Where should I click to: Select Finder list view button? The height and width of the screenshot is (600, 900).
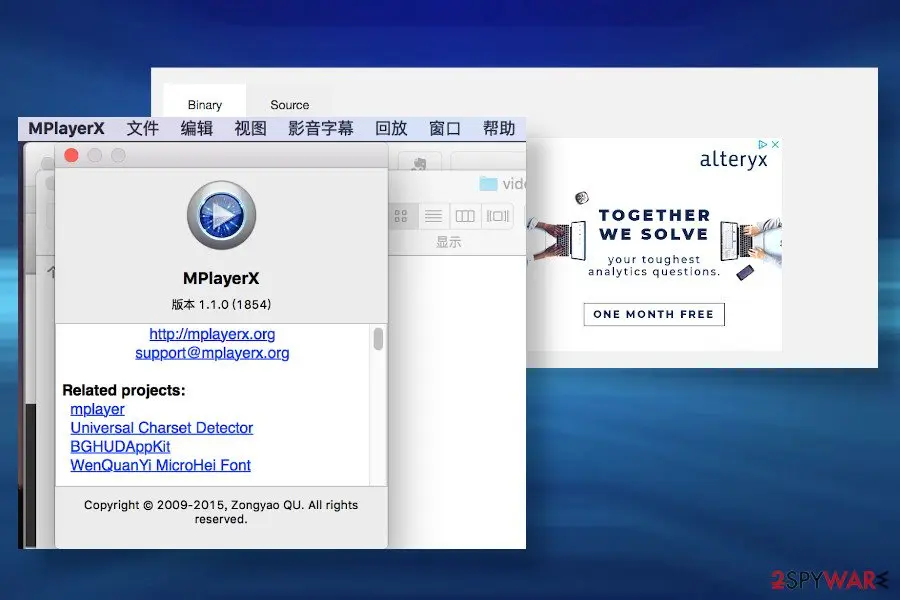[433, 216]
